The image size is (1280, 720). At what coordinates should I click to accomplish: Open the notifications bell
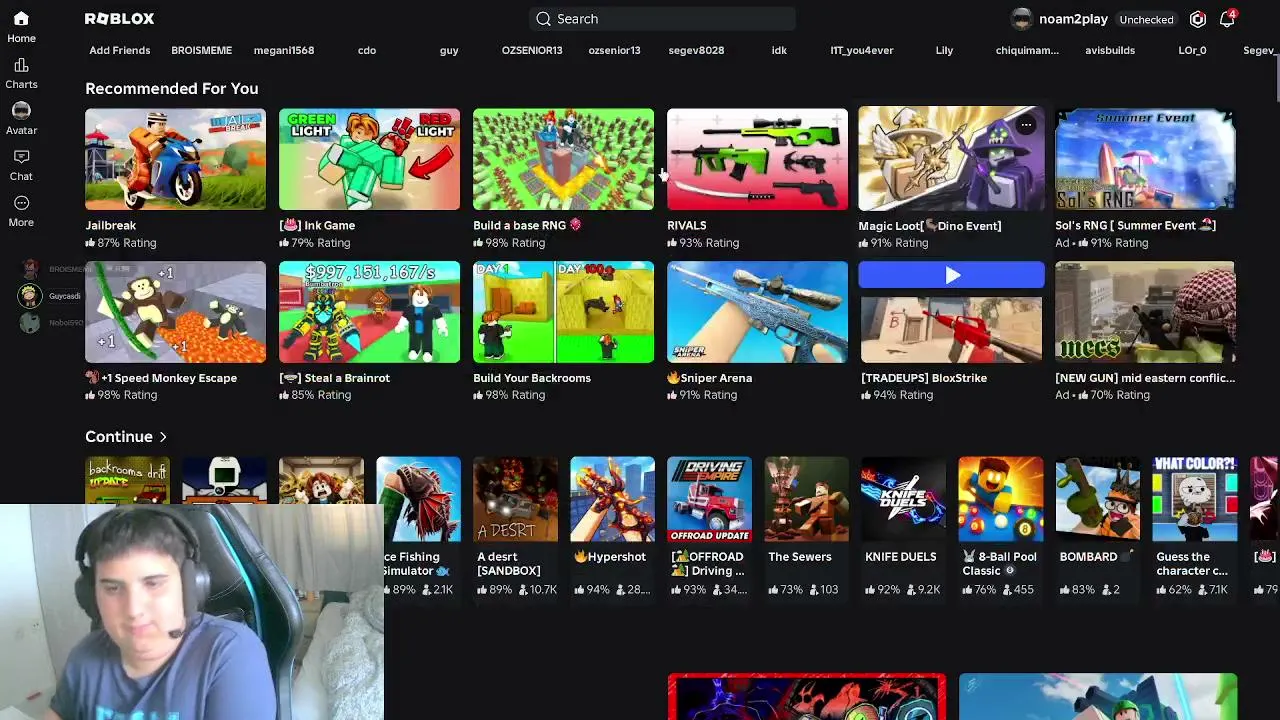click(1227, 19)
